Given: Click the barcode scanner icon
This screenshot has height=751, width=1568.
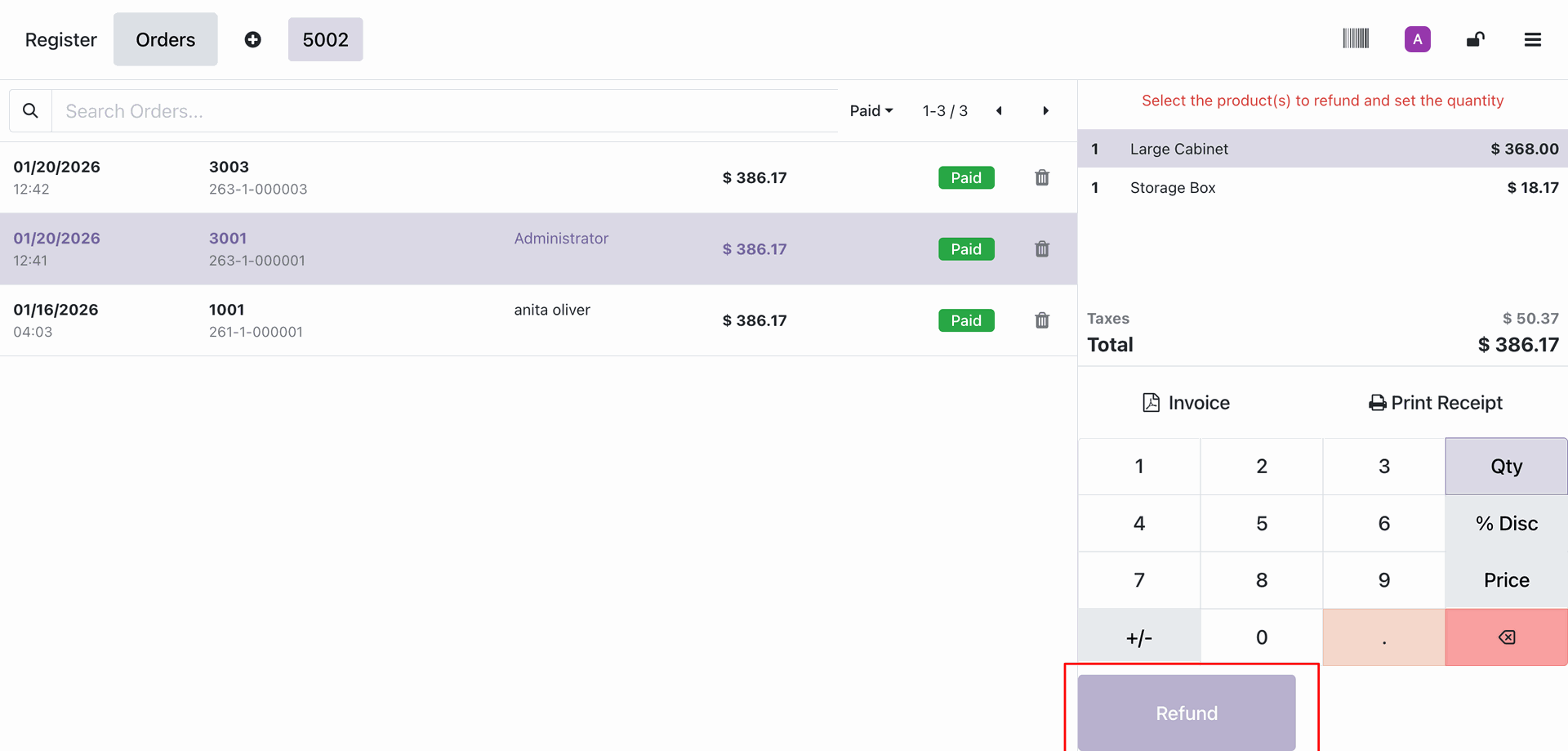Looking at the screenshot, I should point(1356,39).
